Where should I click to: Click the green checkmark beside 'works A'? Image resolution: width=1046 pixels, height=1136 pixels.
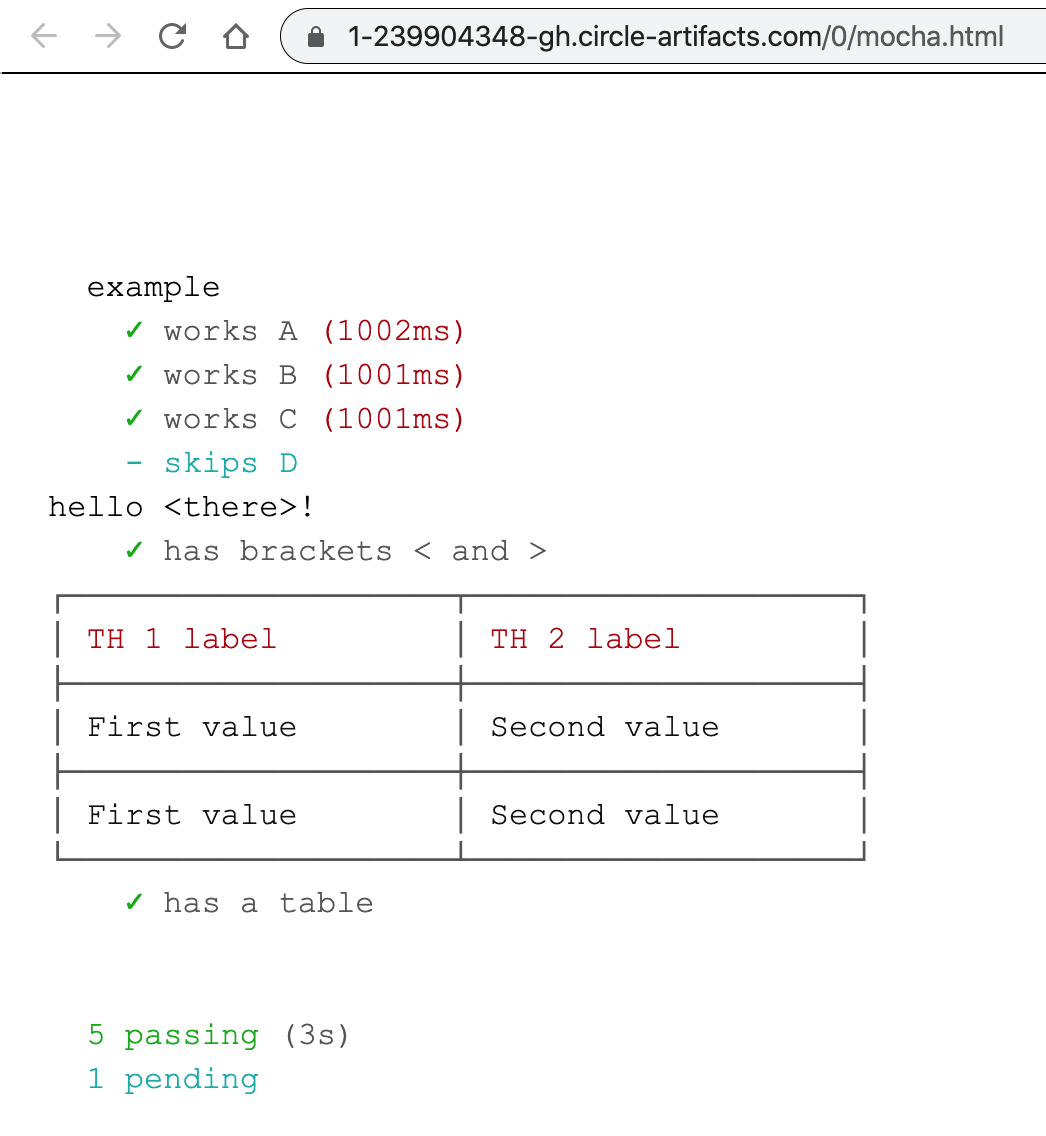point(134,330)
